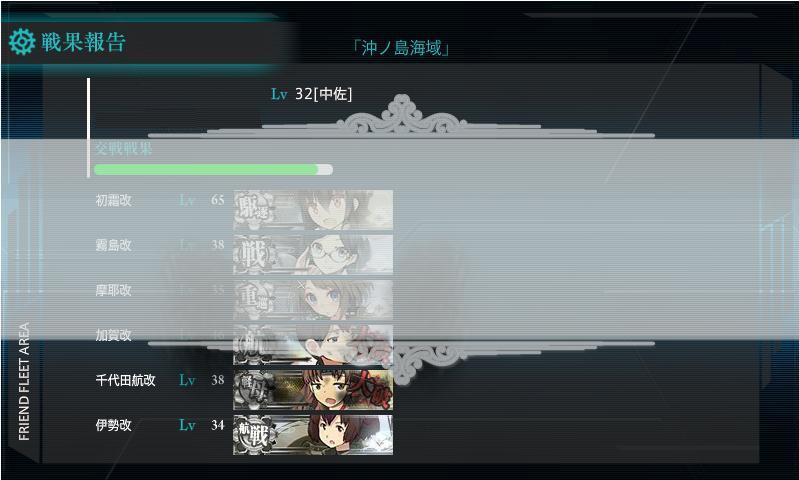Click the Lv 32[中佐] rank label
Viewport: 799px width, 480px height.
tap(311, 94)
